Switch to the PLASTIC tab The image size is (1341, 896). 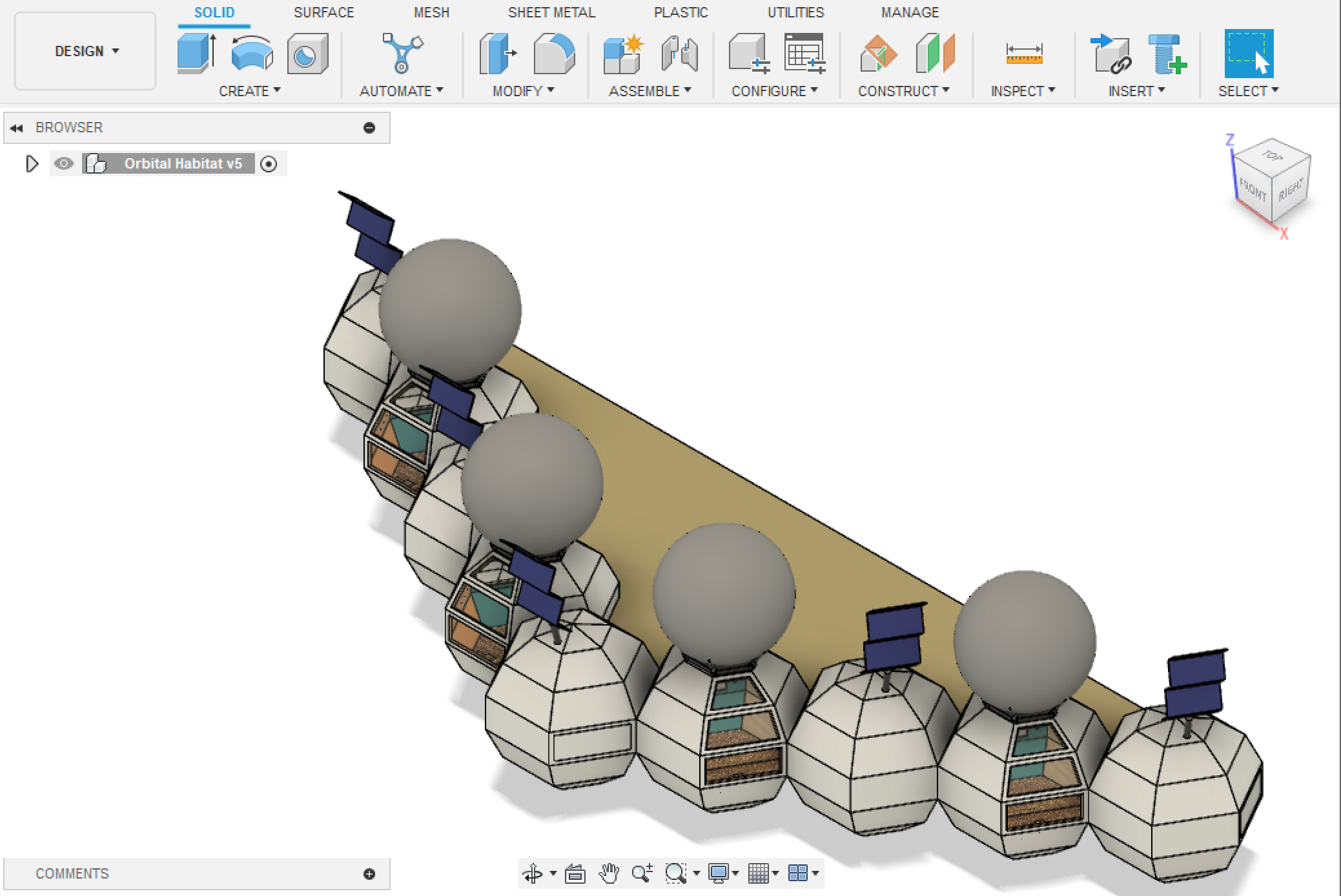click(x=681, y=12)
